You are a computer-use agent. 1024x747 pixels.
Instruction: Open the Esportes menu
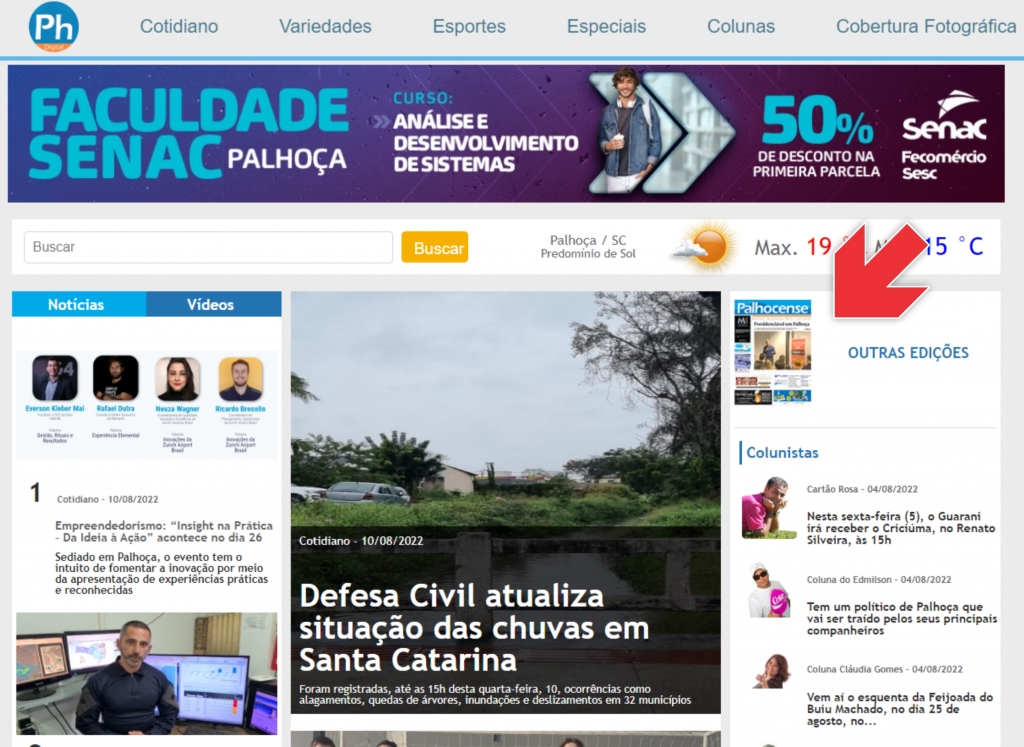(x=469, y=26)
